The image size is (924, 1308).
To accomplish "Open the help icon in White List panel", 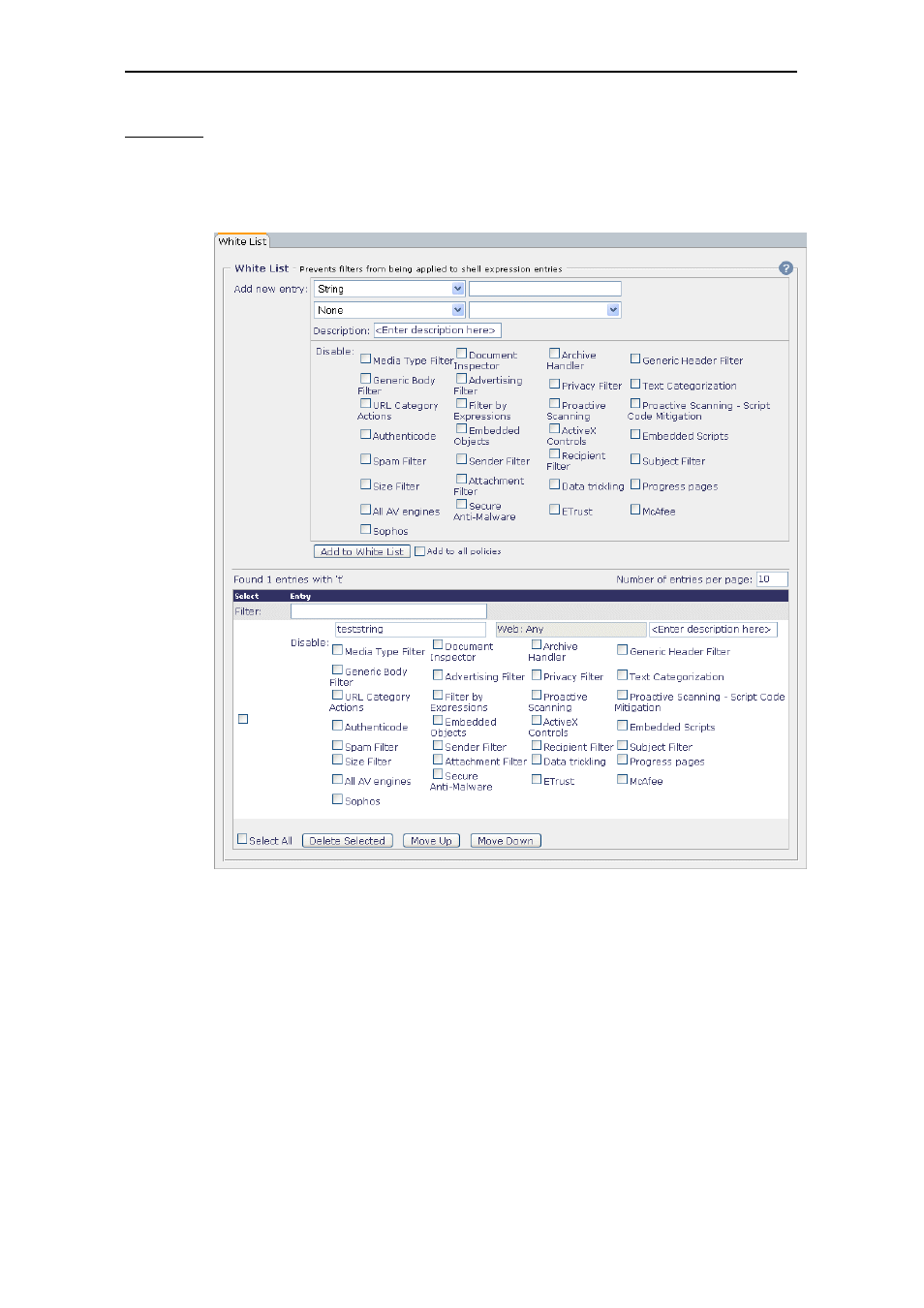I will pyautogui.click(x=785, y=268).
